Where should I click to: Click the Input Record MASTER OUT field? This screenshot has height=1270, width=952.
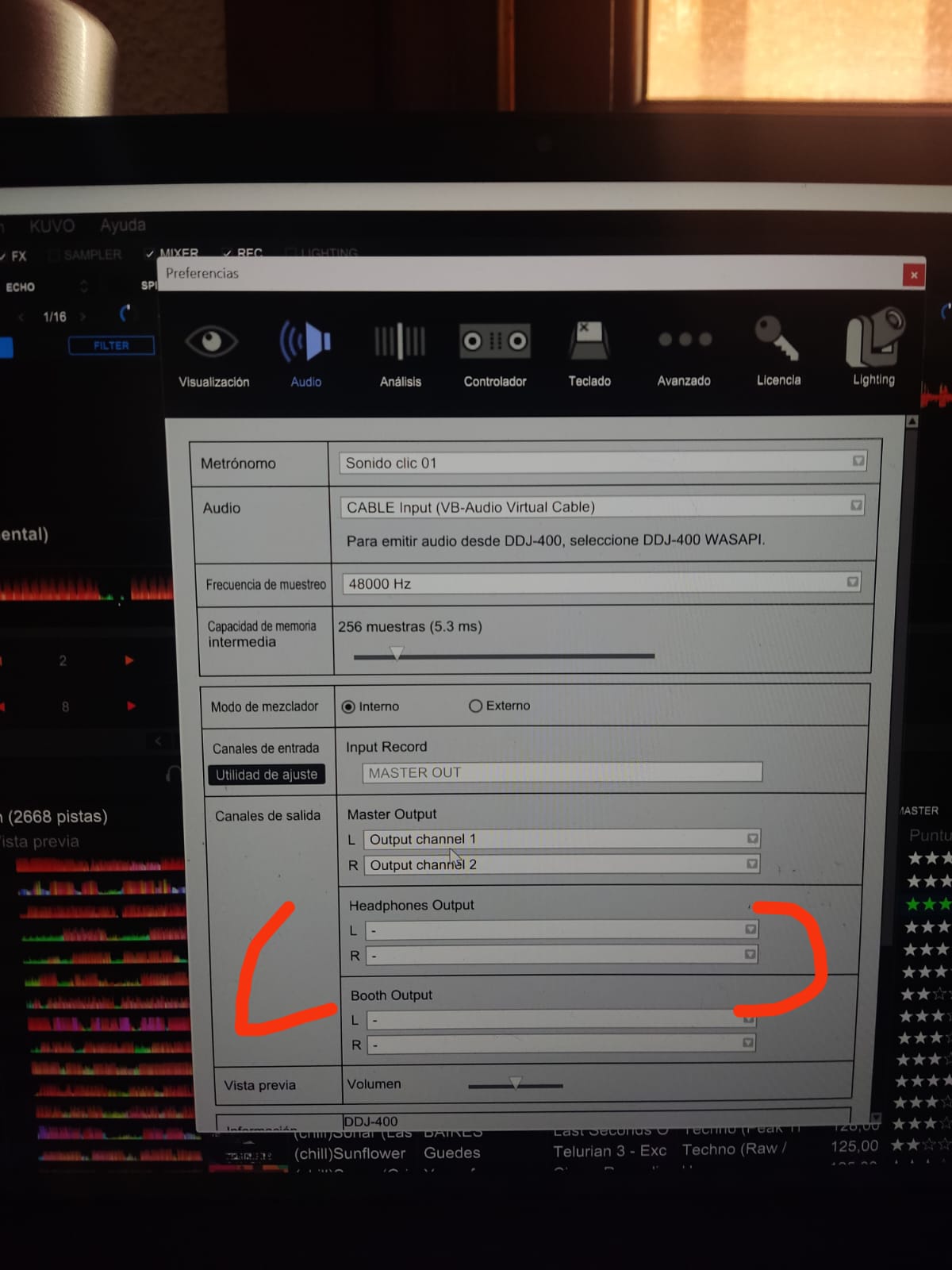(562, 772)
